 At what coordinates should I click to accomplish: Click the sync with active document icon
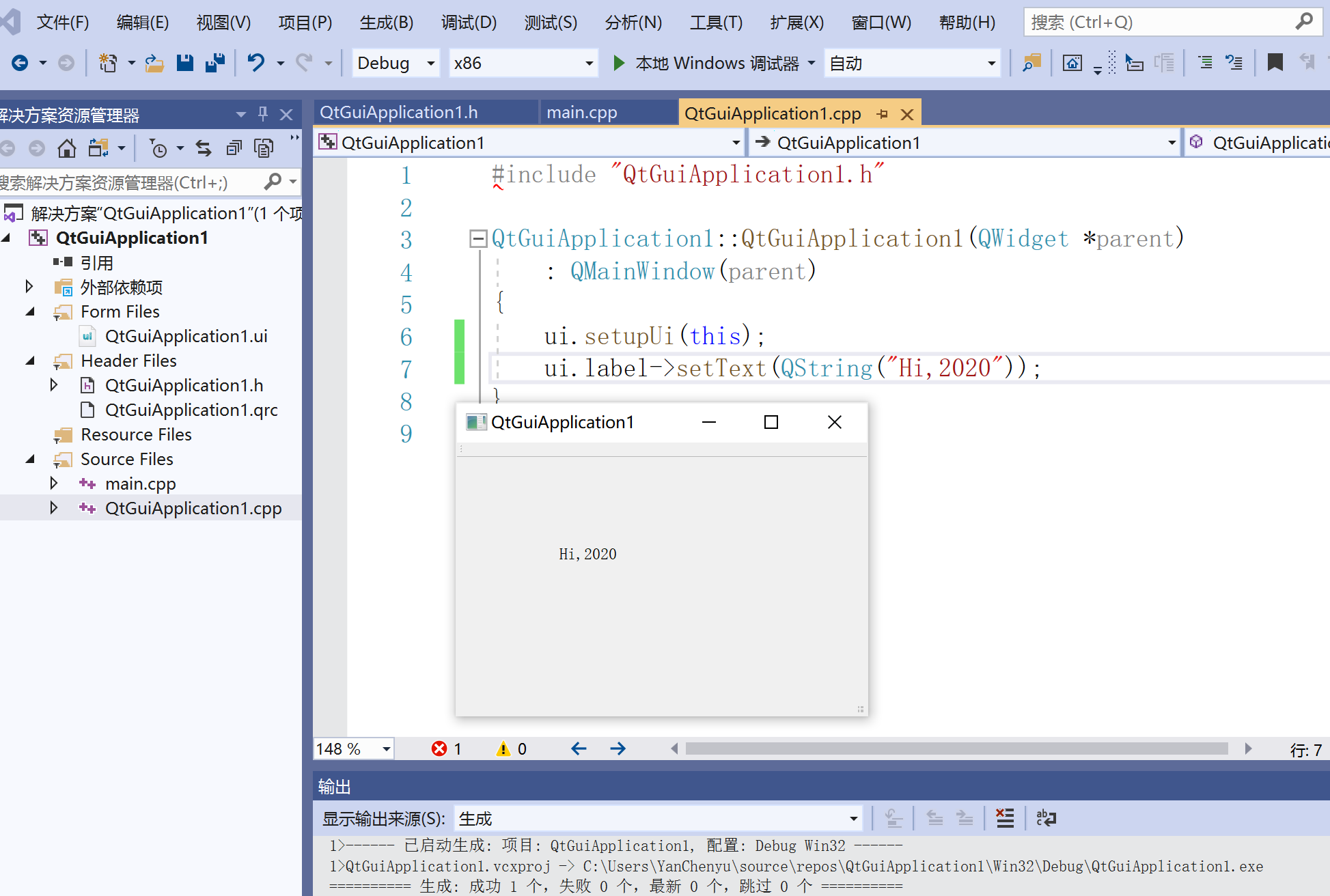(x=203, y=148)
